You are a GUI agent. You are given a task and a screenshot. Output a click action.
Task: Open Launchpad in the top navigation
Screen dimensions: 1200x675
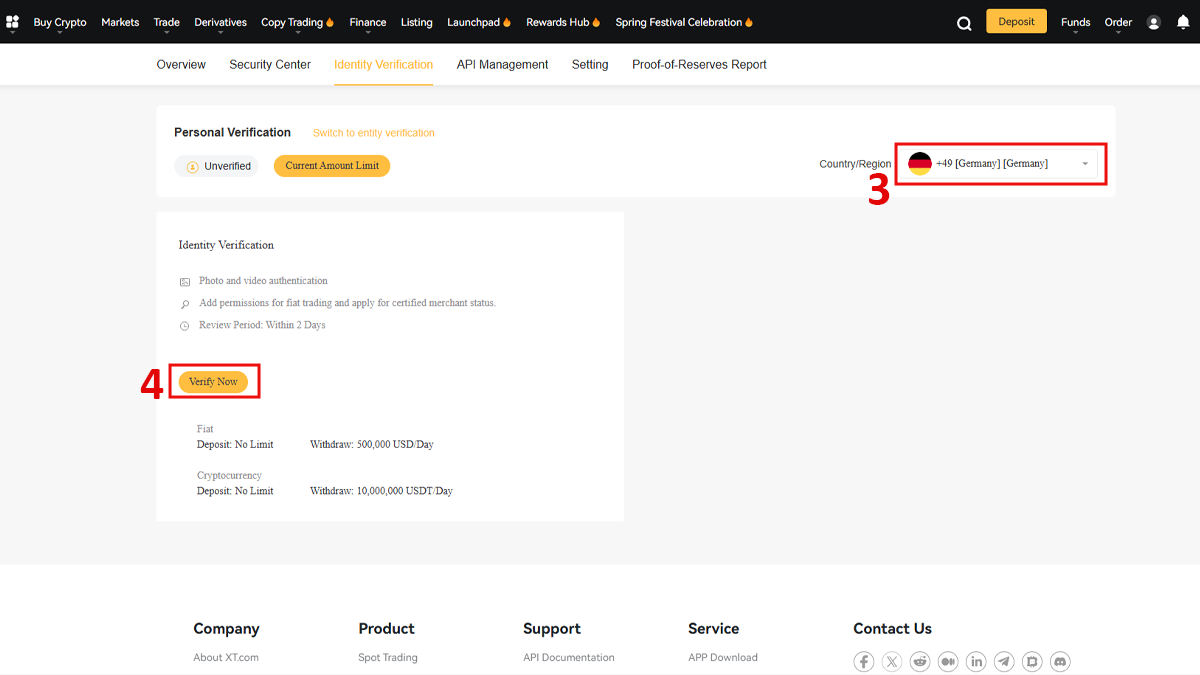[x=479, y=22]
